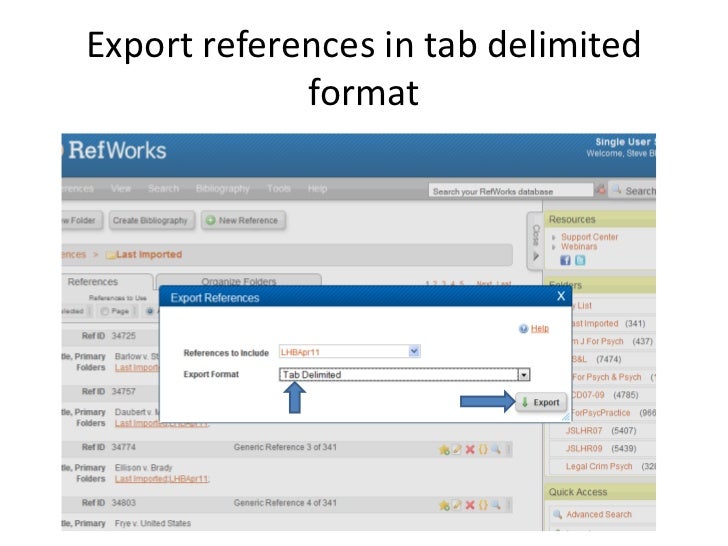This screenshot has width=728, height=546.
Task: Click the Search button next to the search box
Action: [632, 190]
